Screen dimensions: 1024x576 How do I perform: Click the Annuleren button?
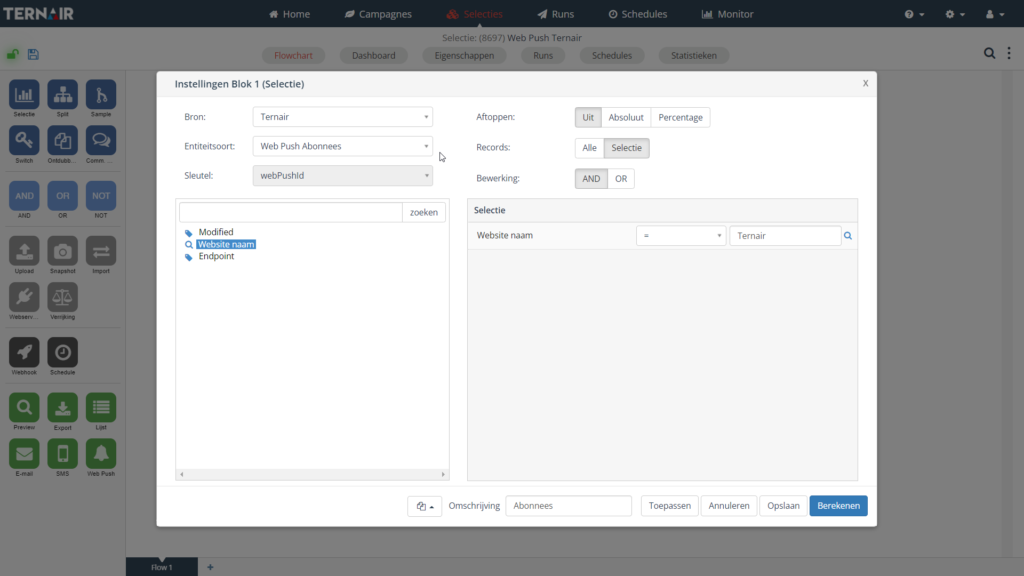tap(729, 506)
